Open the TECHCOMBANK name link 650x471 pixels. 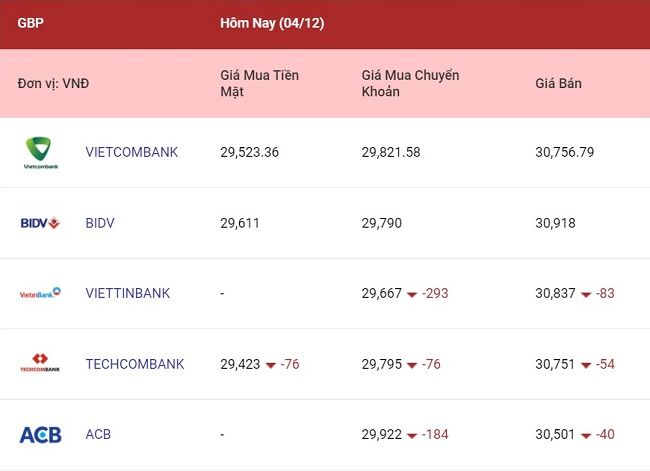click(x=135, y=364)
